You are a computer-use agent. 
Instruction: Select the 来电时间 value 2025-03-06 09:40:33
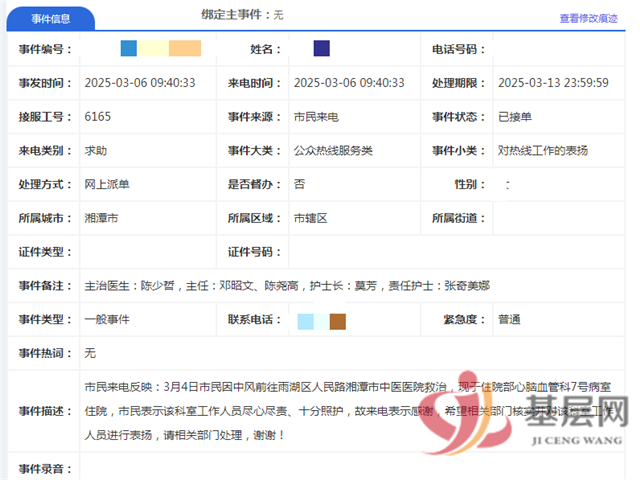(x=349, y=83)
